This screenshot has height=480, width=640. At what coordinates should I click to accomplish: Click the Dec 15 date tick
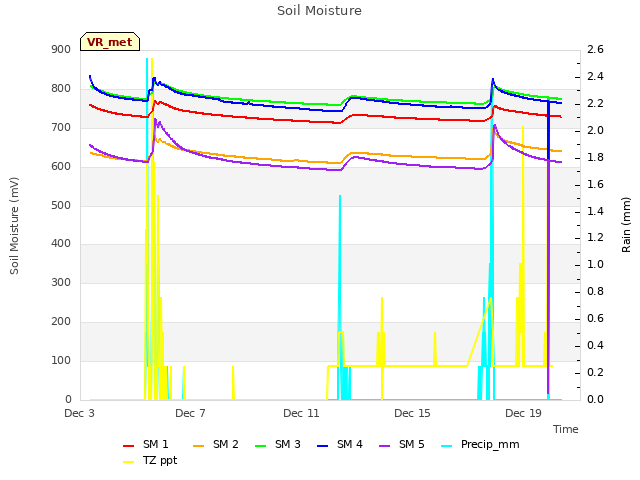(x=412, y=413)
